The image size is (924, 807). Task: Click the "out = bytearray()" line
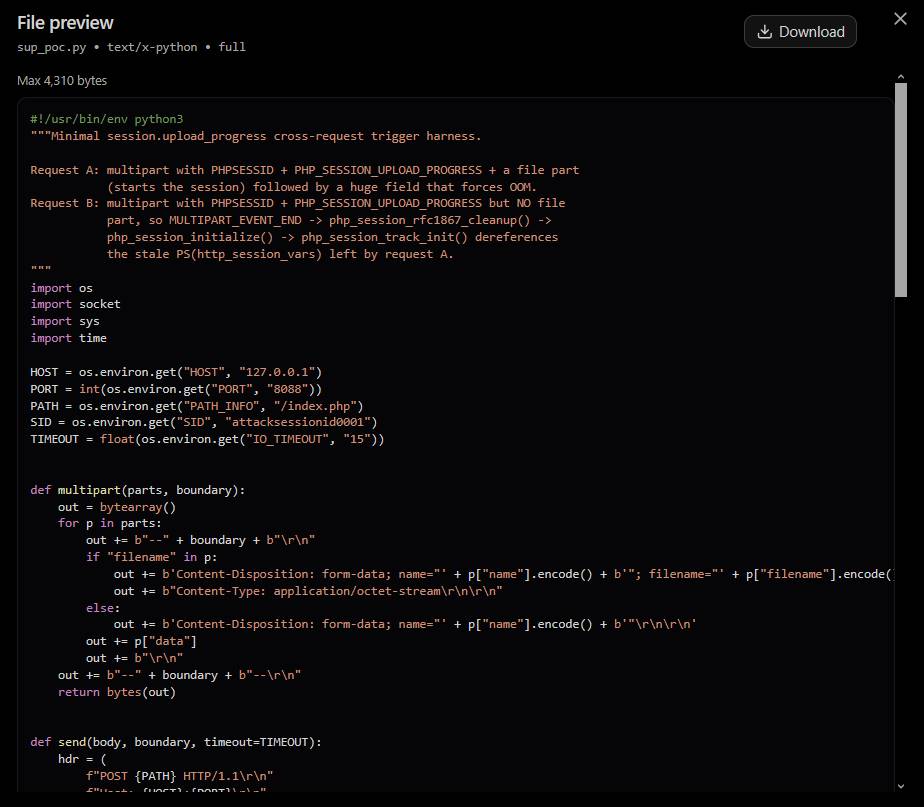(117, 508)
